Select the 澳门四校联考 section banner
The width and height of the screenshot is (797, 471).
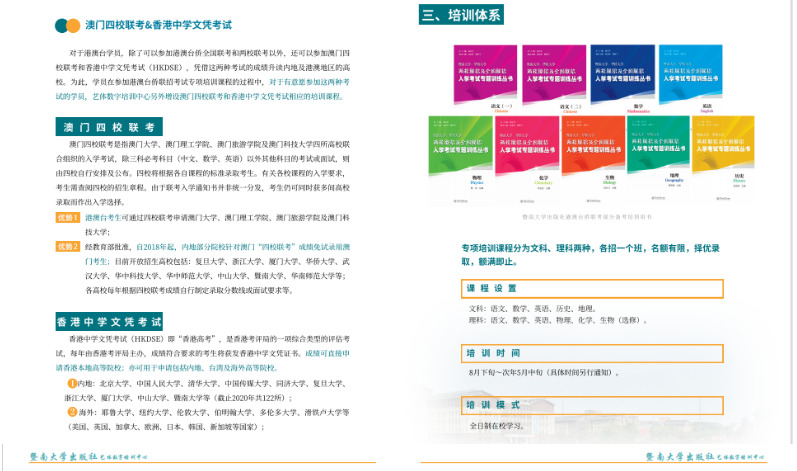(x=109, y=127)
